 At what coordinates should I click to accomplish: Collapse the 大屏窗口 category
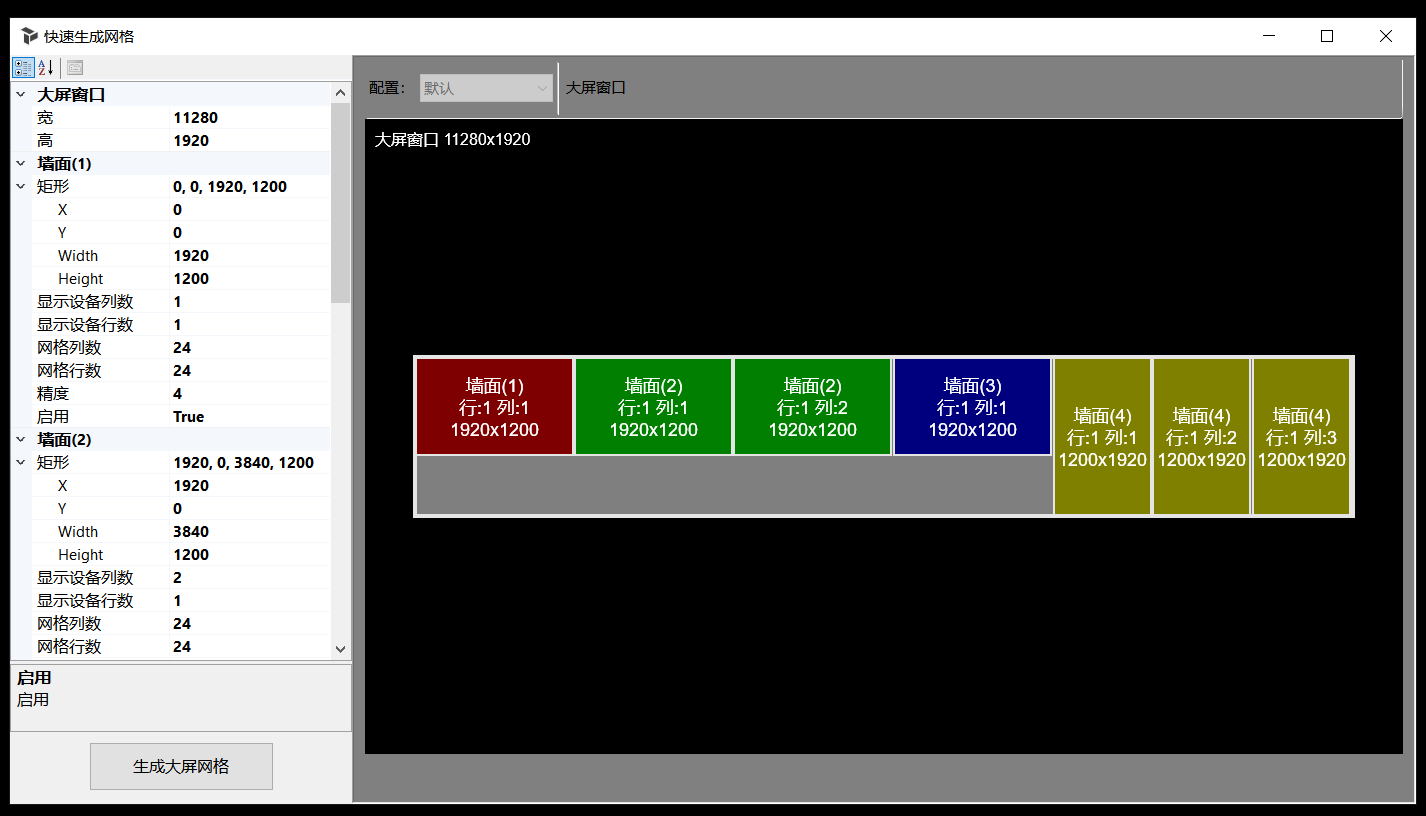pos(21,94)
